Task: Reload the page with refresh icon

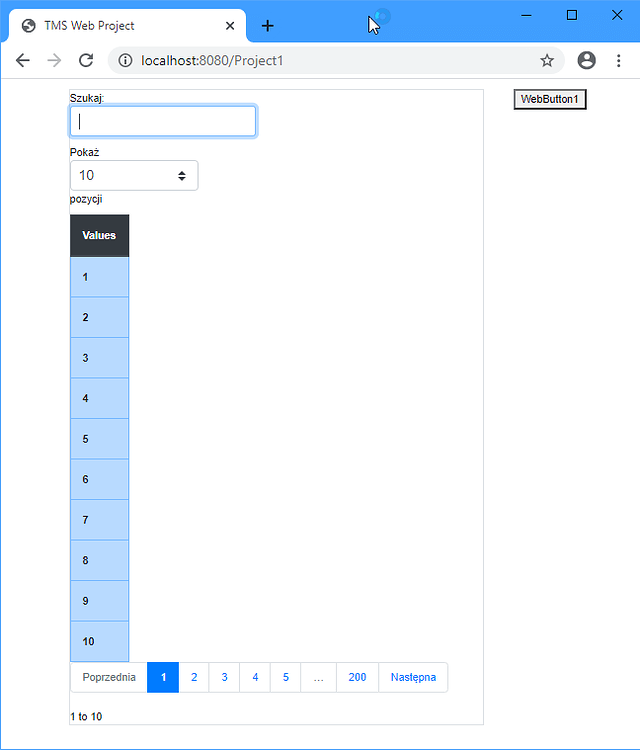Action: click(86, 60)
